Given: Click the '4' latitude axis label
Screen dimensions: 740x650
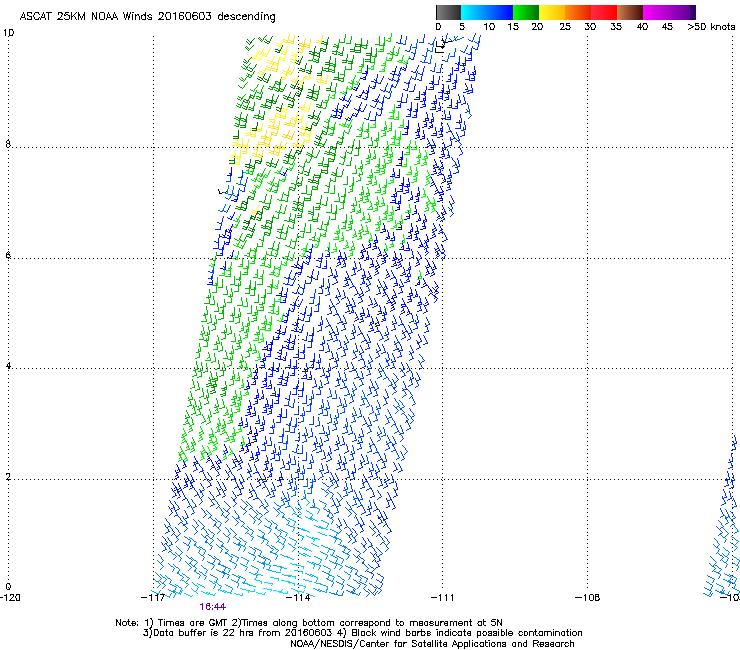Looking at the screenshot, I should coord(8,366).
